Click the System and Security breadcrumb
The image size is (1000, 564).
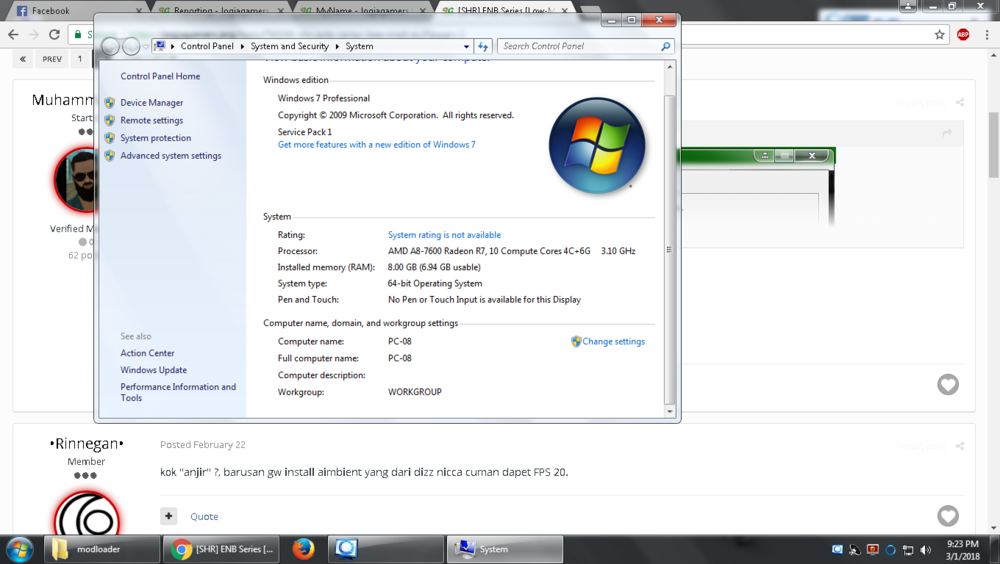[x=290, y=46]
